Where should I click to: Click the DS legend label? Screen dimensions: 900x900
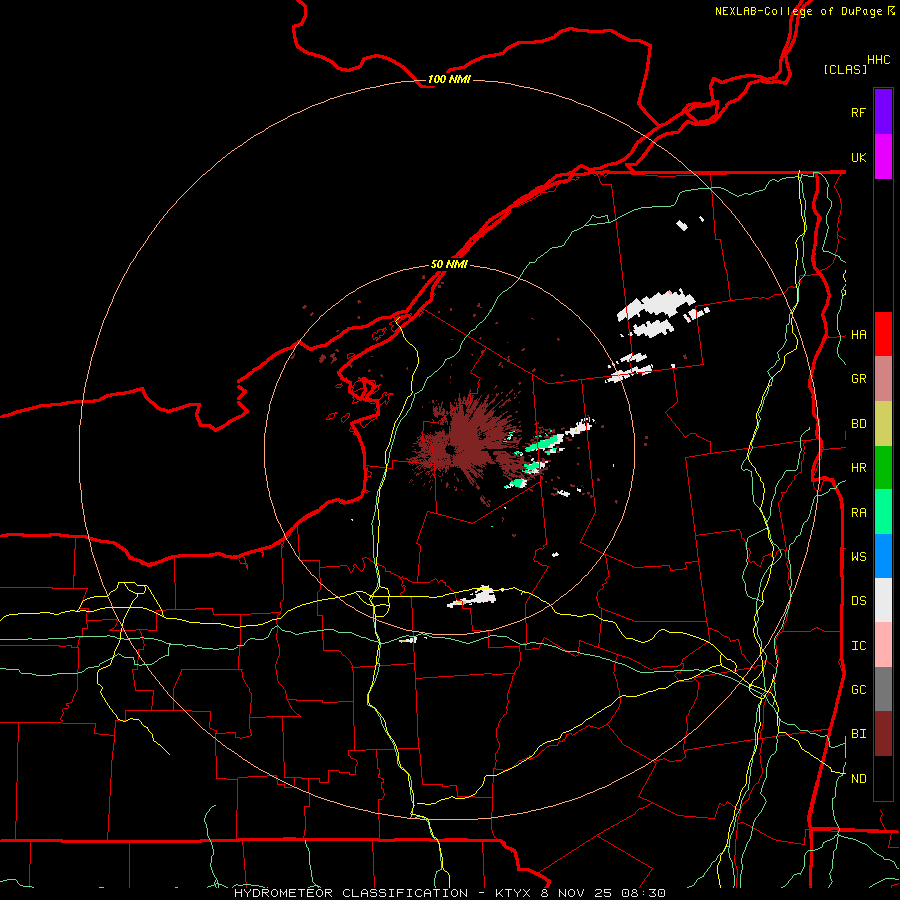click(858, 601)
